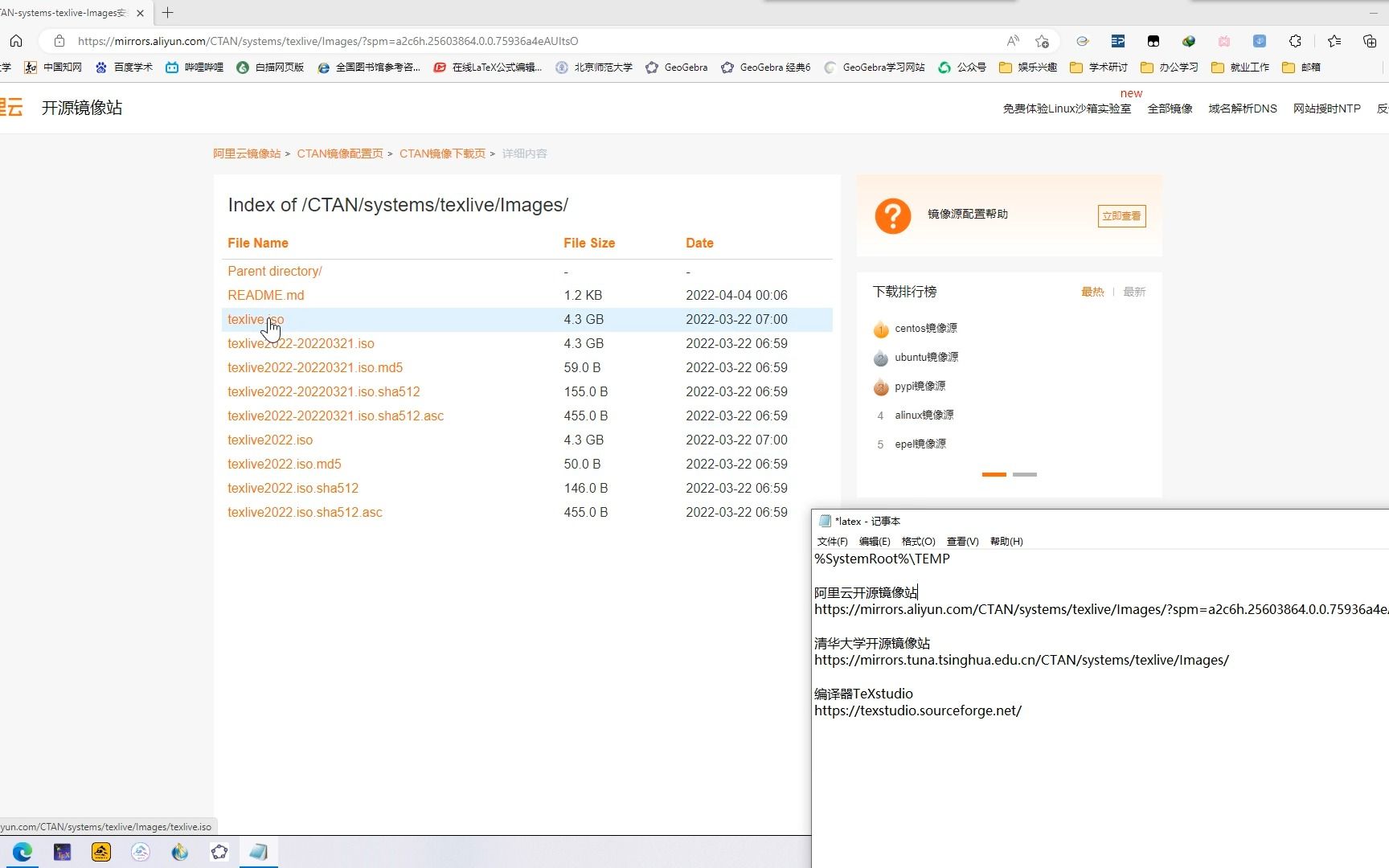This screenshot has height=868, width=1389.
Task: Open Notepad 格式(O) menu
Action: [919, 542]
